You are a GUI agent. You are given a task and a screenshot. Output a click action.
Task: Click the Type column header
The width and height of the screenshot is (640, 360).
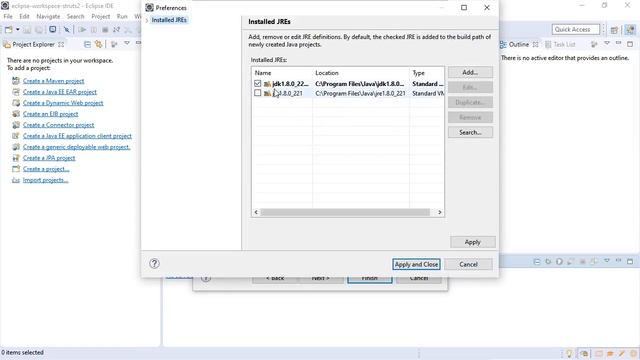click(427, 73)
